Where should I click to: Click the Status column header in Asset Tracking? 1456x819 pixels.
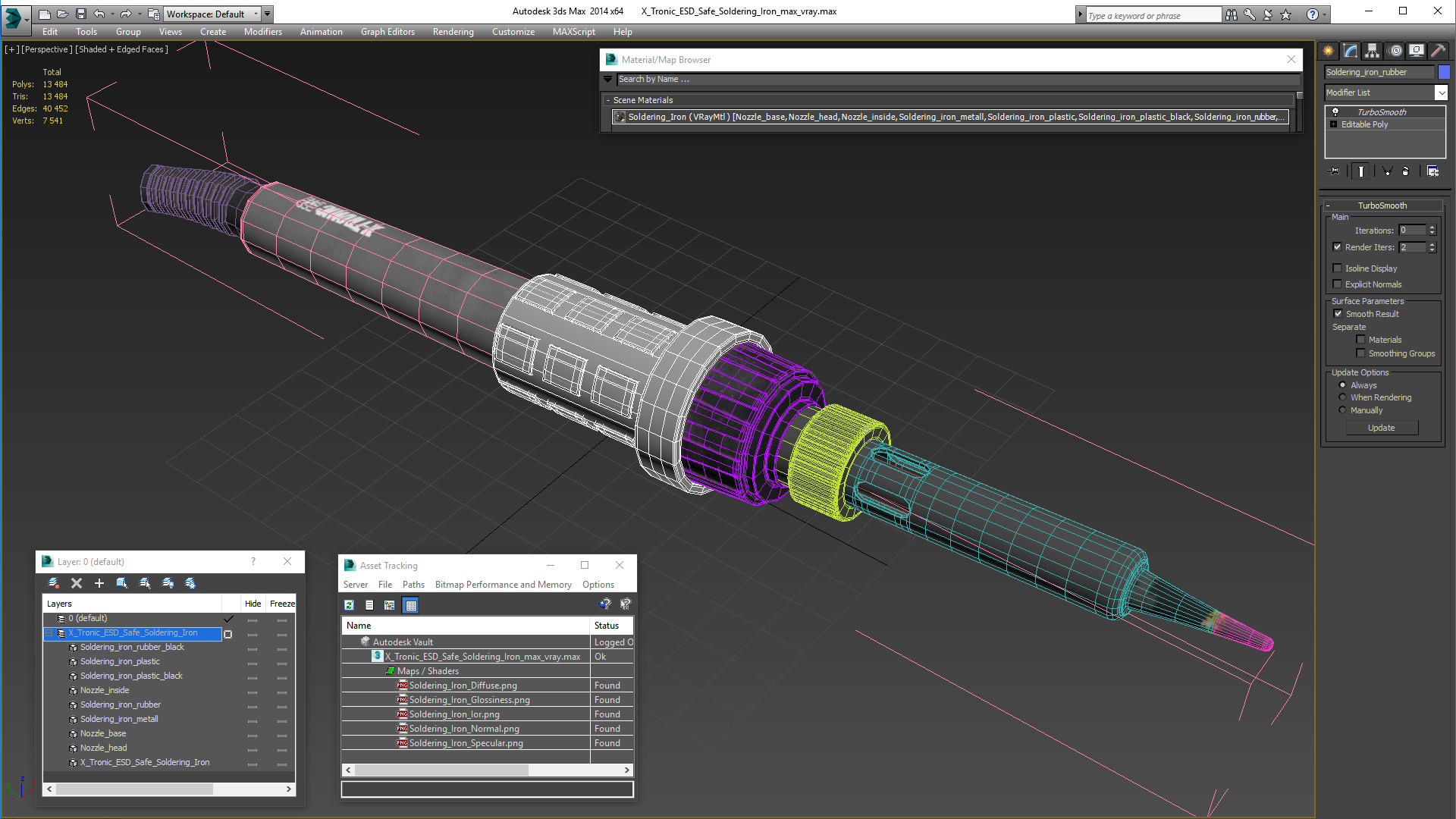pyautogui.click(x=611, y=626)
